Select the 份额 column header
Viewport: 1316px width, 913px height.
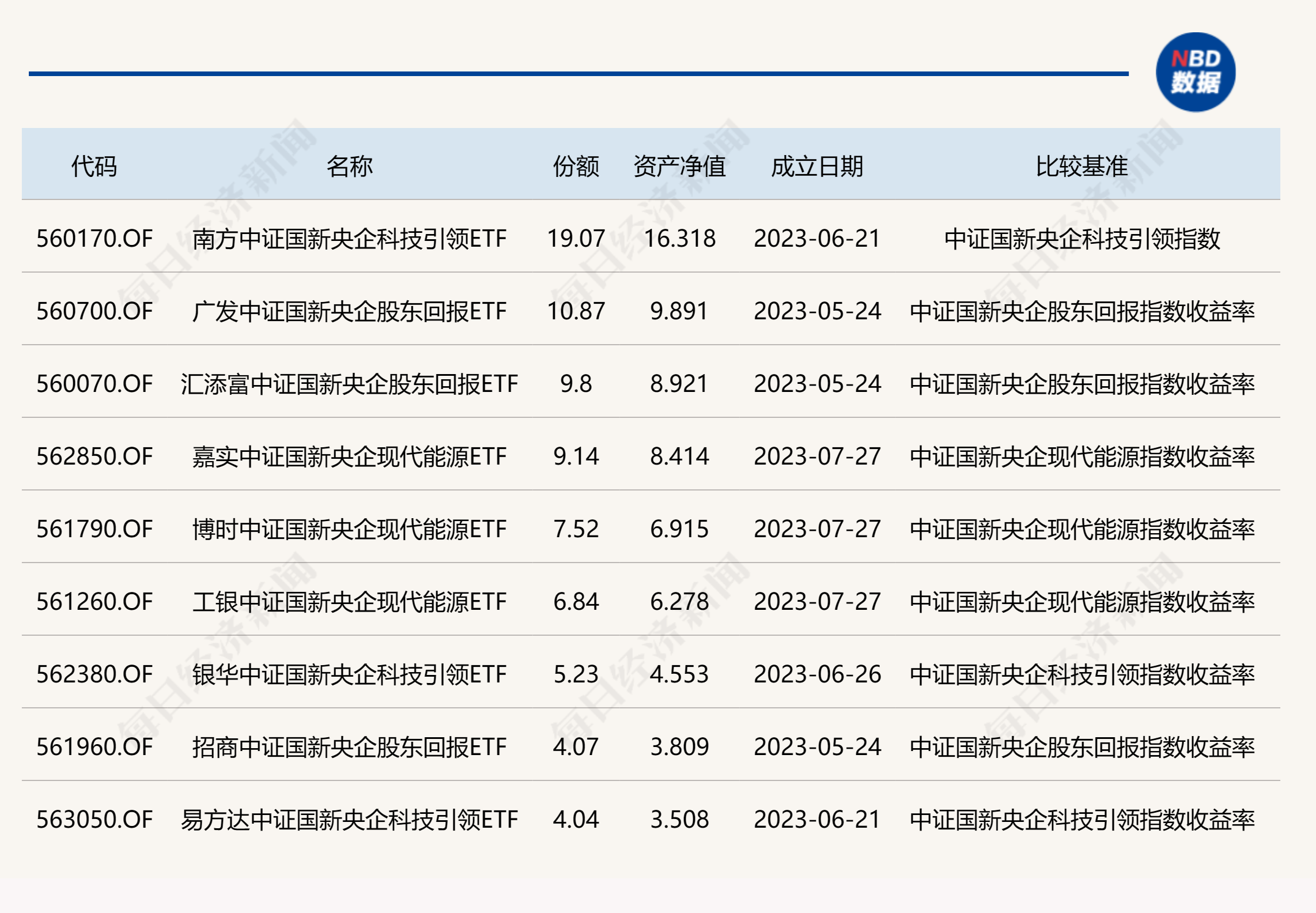click(x=576, y=167)
